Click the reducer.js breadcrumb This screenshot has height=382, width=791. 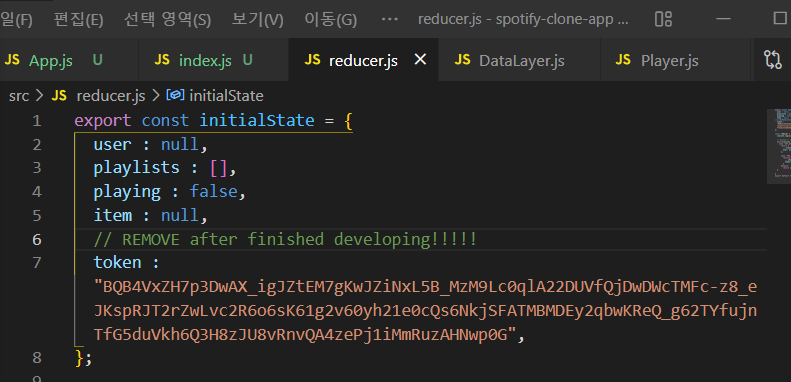[110, 96]
